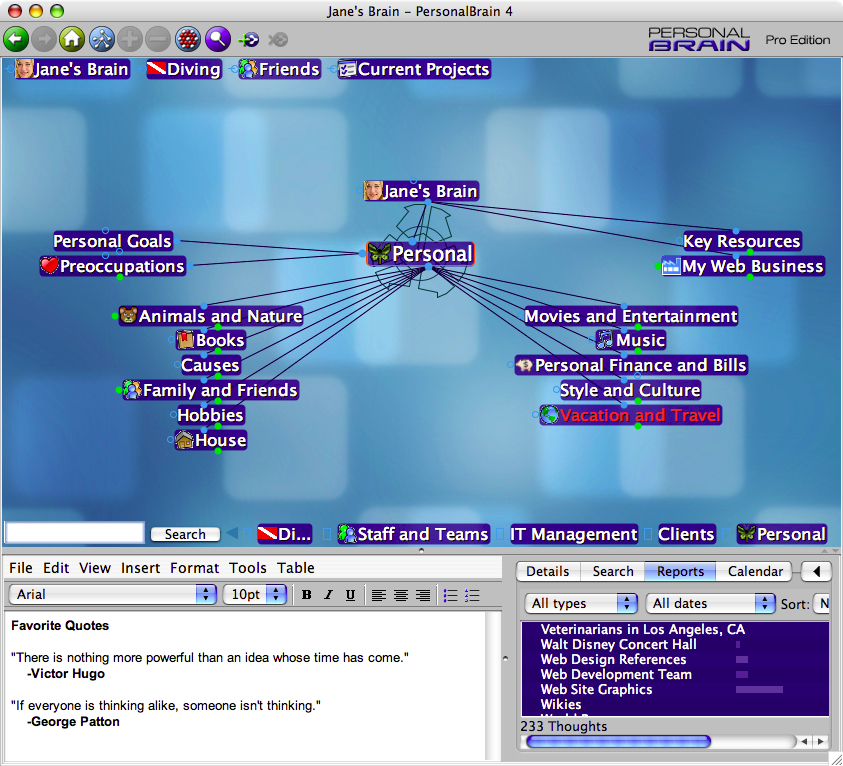Click the globe icon of Vacation and Travel
Viewport: 843px width, 766px height.
(x=549, y=414)
